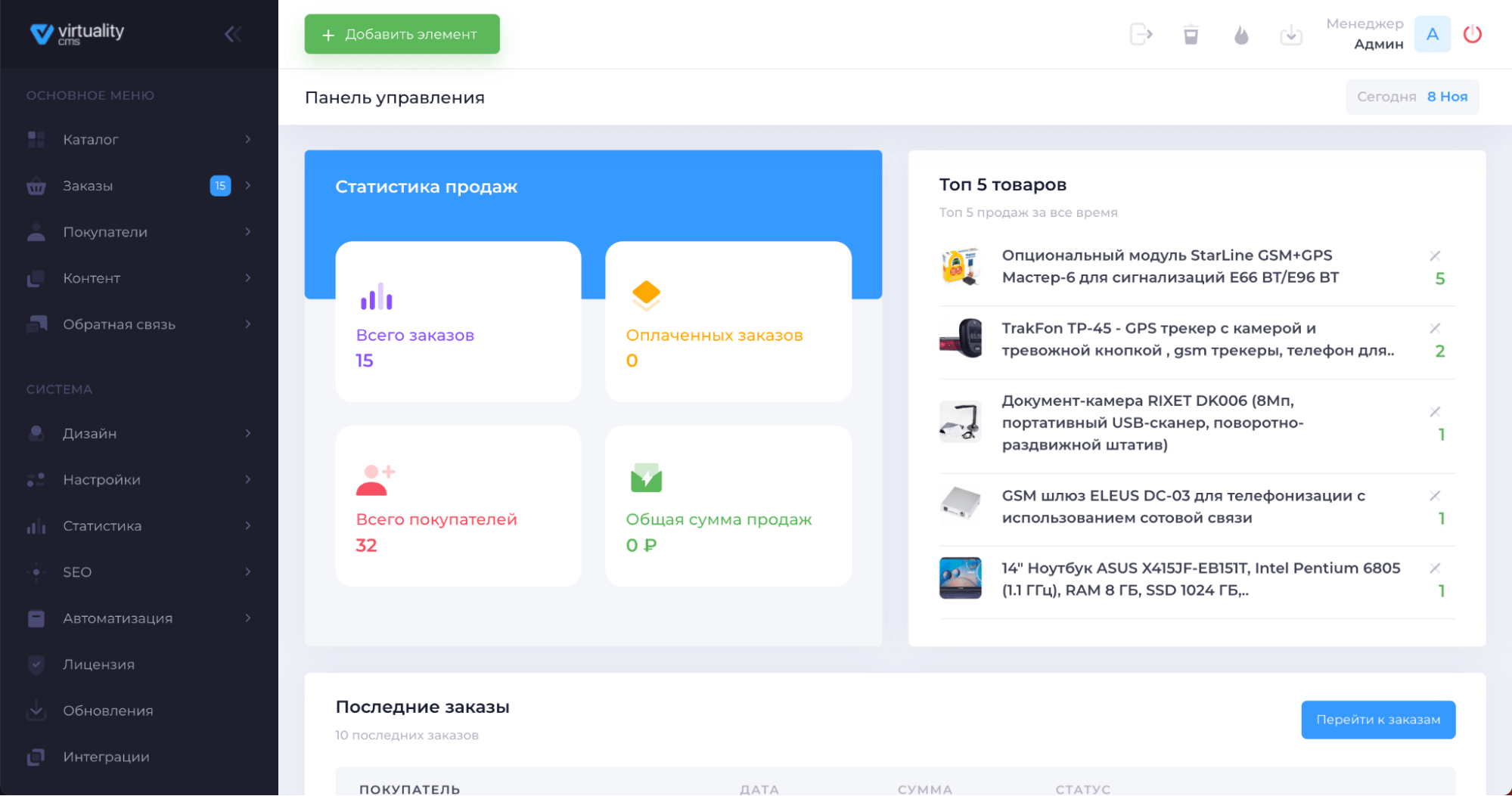Click the download icon in the header
This screenshot has width=1512, height=796.
tap(1291, 34)
